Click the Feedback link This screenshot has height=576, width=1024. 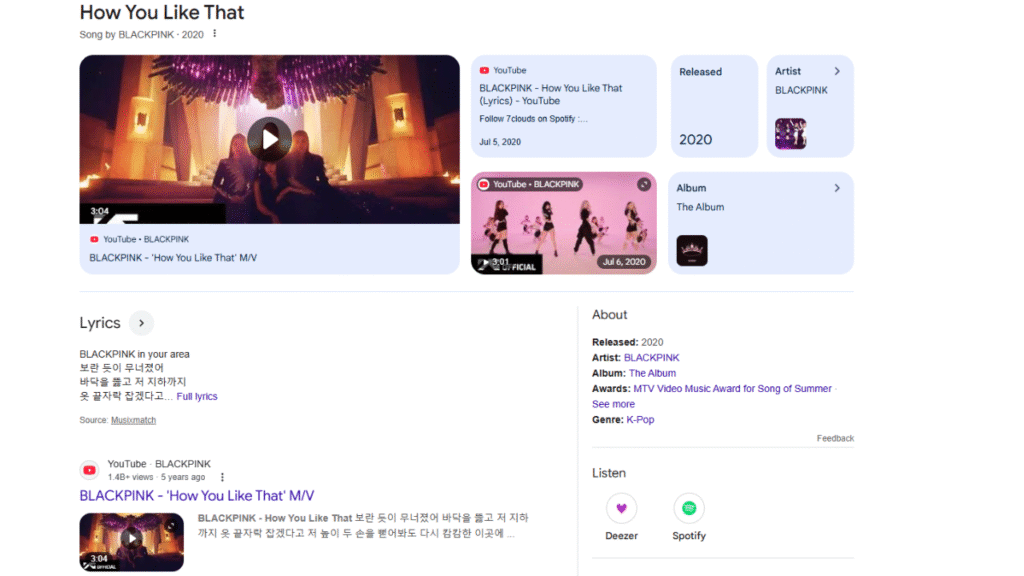click(x=835, y=438)
